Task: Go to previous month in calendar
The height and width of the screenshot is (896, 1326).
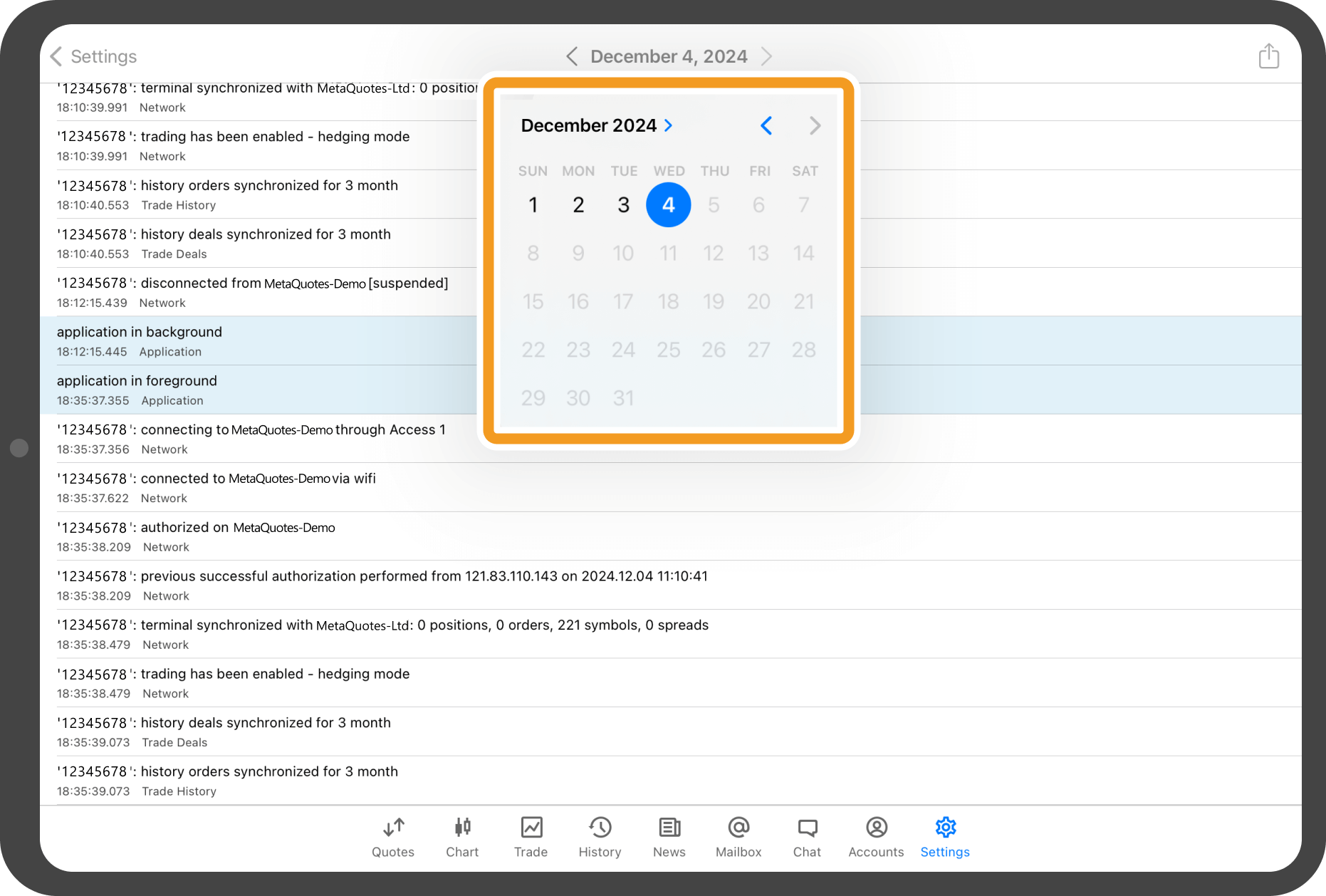Action: pos(766,126)
